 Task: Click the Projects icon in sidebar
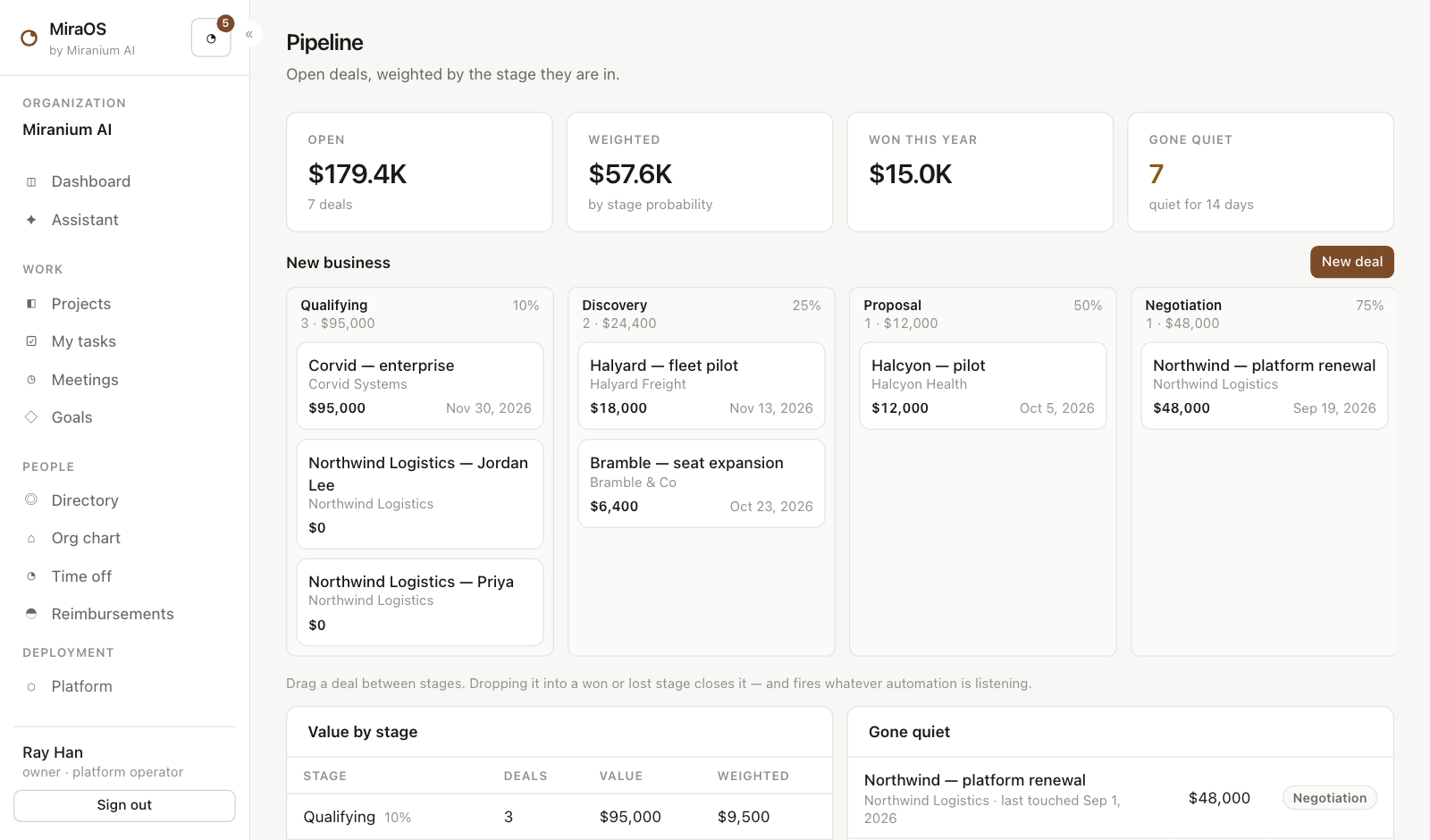coord(31,304)
